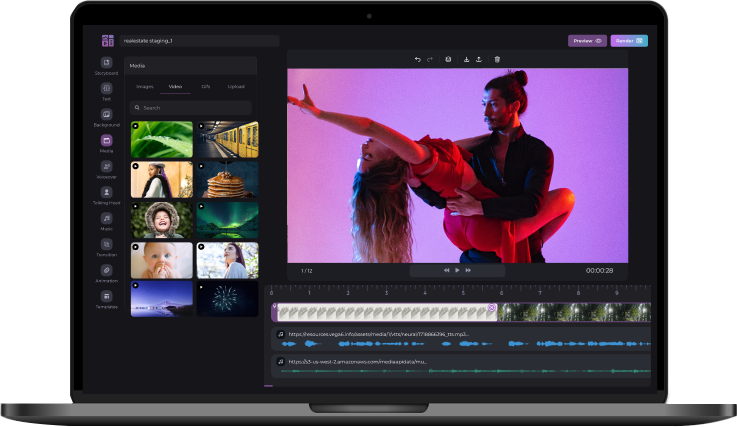
Task: Open the Music library icon
Action: coord(106,218)
